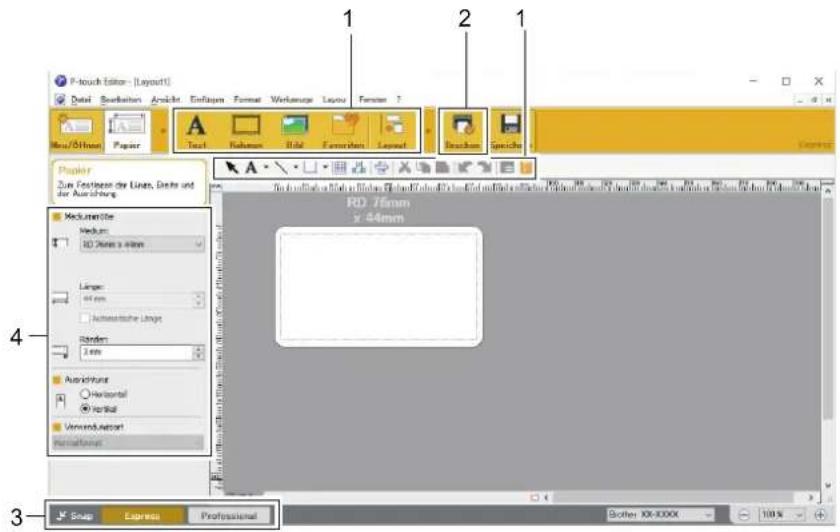Click the Drucken (print) icon
The width and height of the screenshot is (840, 532).
462,130
